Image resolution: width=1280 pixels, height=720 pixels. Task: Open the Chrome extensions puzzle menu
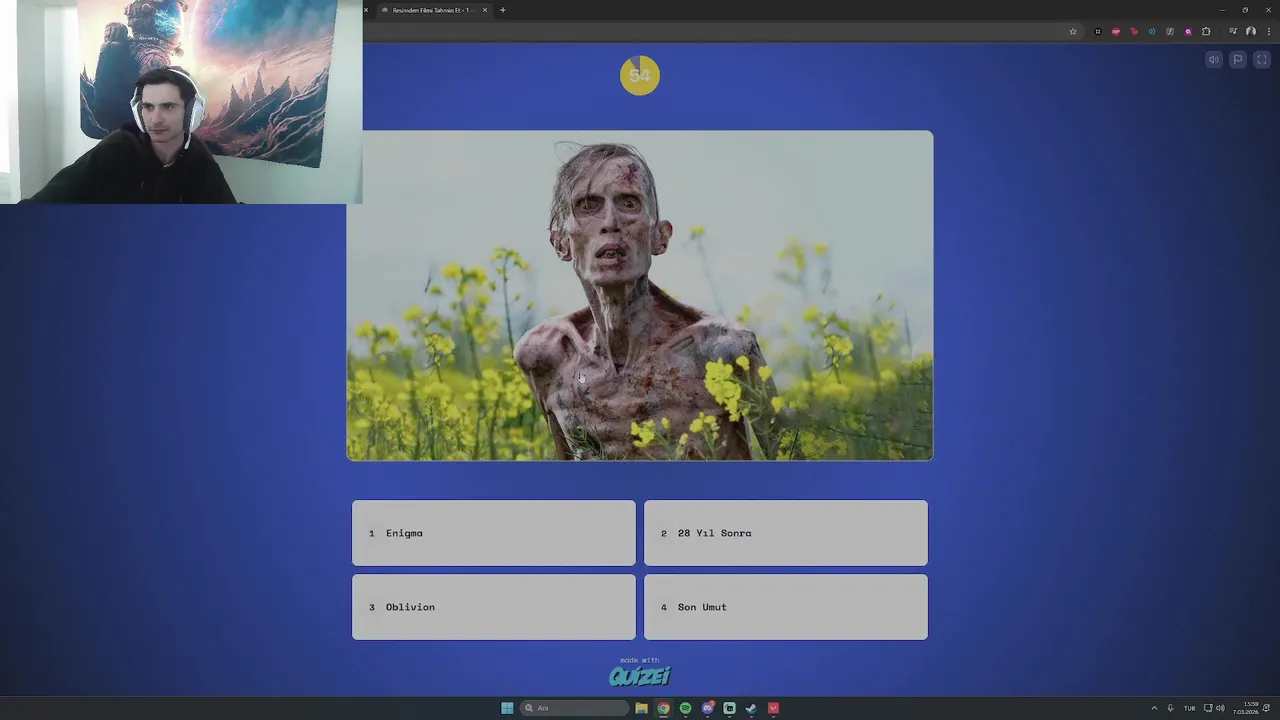click(x=1206, y=32)
